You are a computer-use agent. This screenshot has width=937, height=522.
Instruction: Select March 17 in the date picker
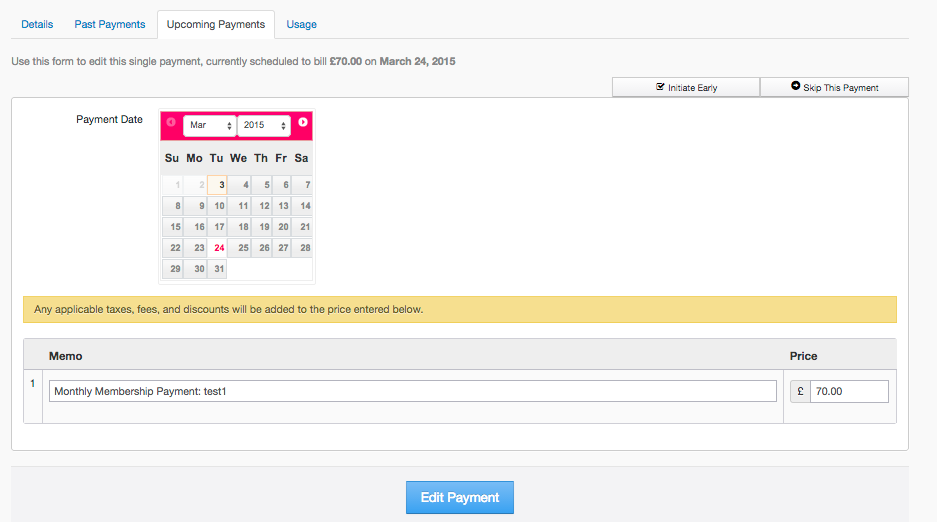[218, 227]
